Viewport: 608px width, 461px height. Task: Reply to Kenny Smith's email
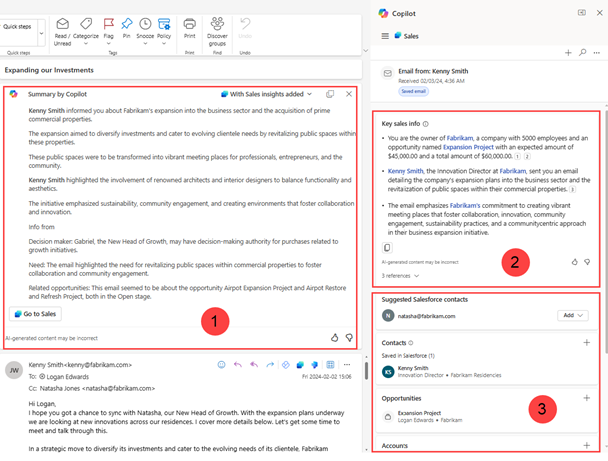pos(238,364)
